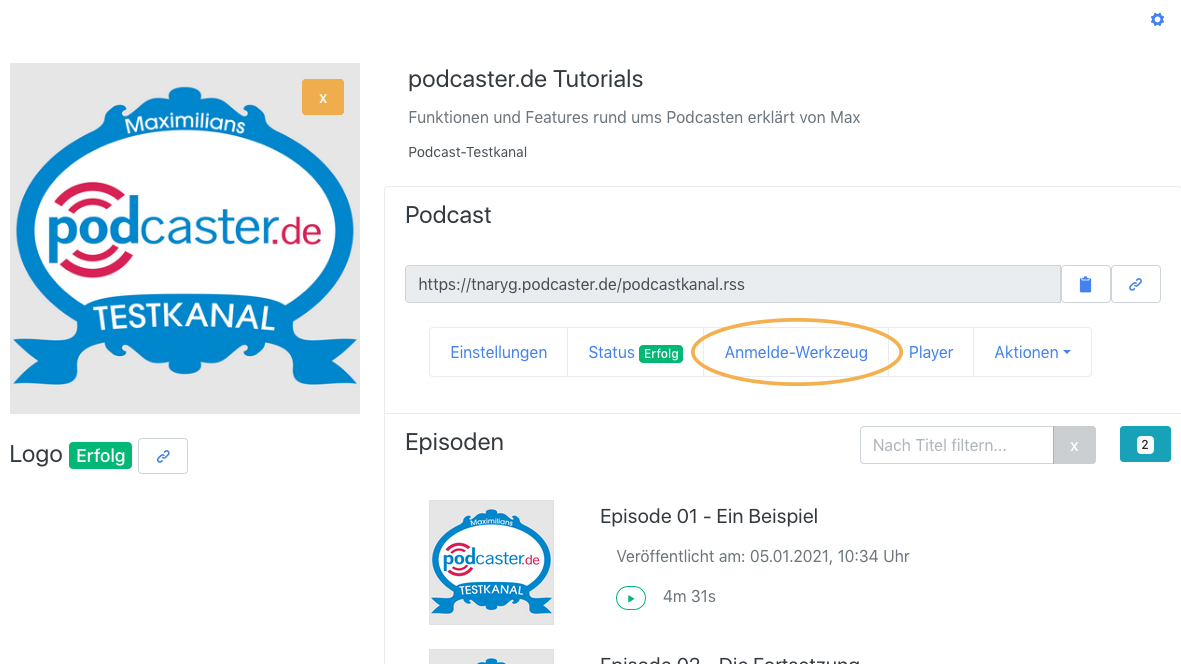
Task: Open the settings gear icon
Action: click(1157, 20)
